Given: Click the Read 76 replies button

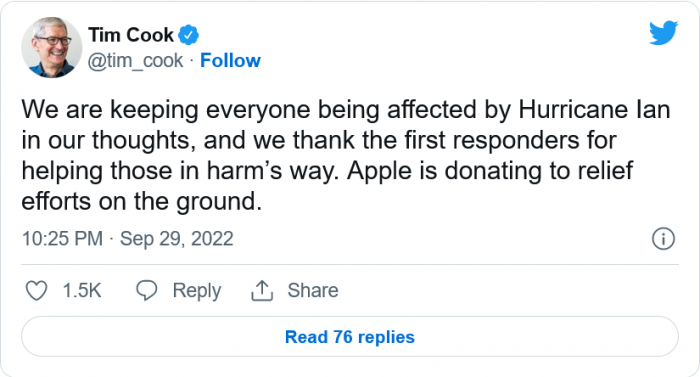Looking at the screenshot, I should tap(350, 337).
